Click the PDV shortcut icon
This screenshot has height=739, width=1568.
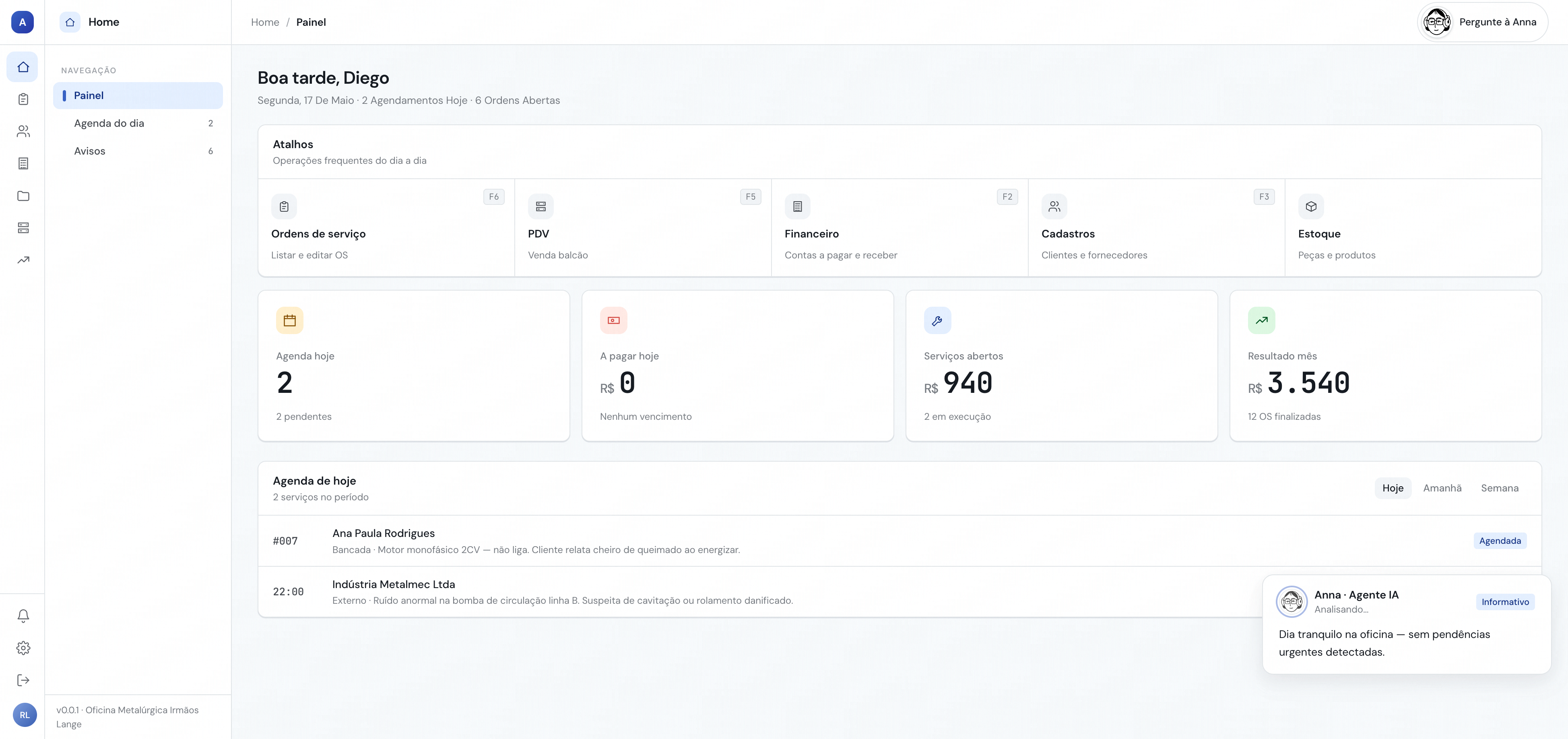pos(541,207)
